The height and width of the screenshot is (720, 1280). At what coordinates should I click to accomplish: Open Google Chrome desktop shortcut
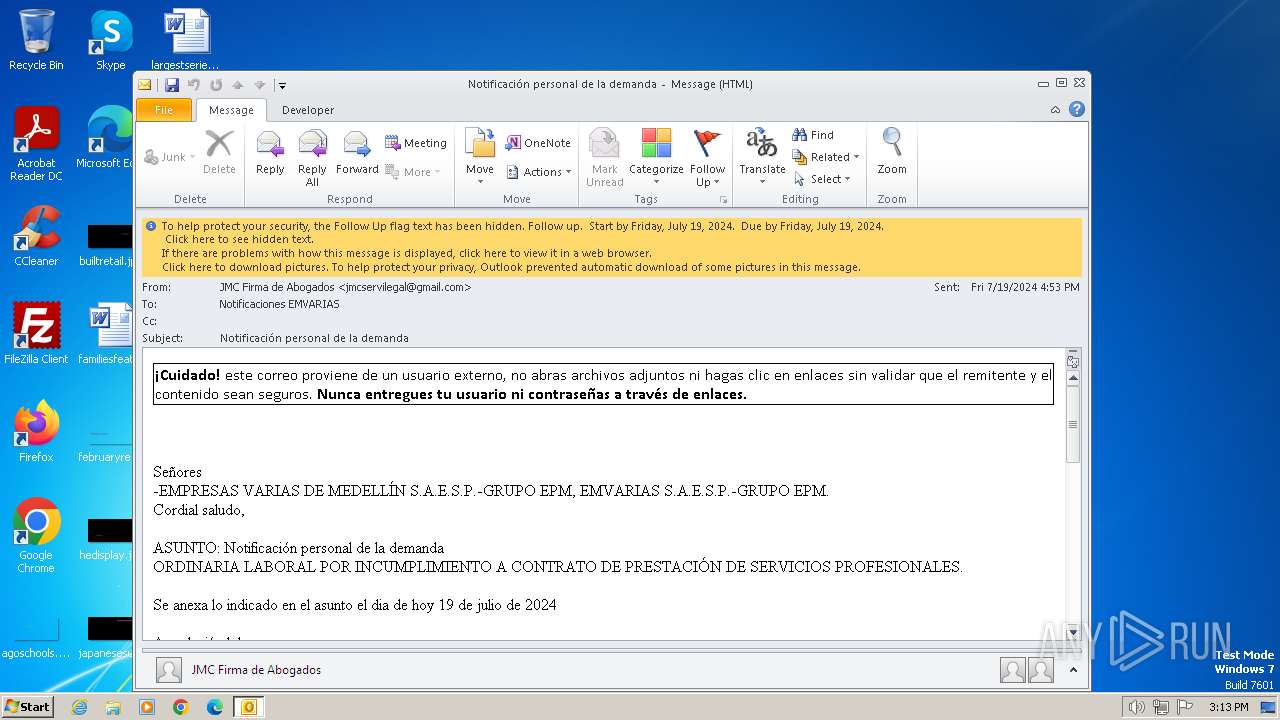click(x=36, y=535)
